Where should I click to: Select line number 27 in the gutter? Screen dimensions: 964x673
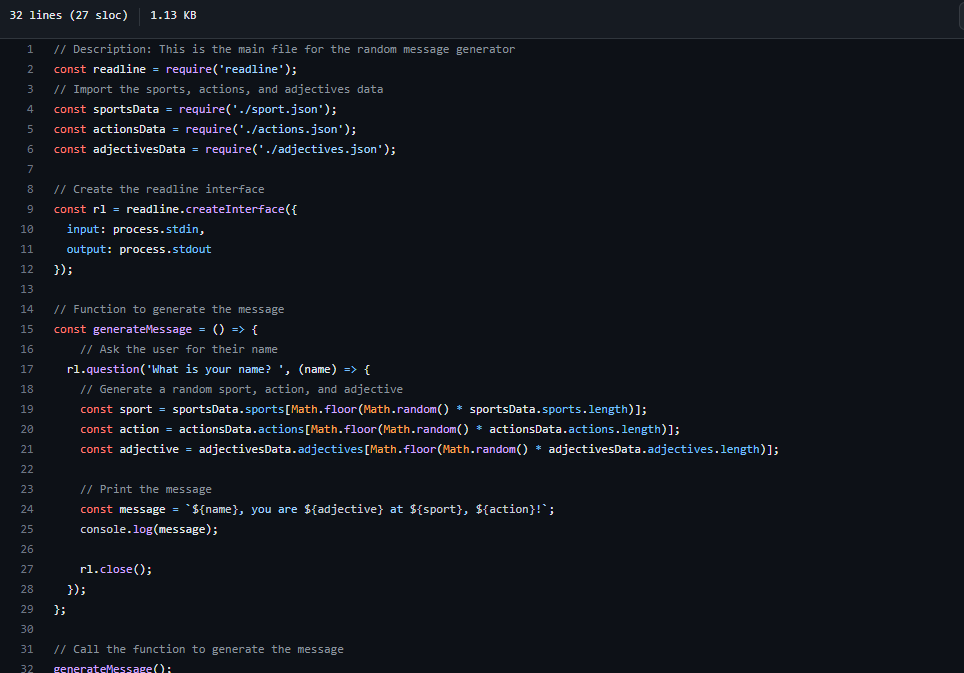coord(27,569)
